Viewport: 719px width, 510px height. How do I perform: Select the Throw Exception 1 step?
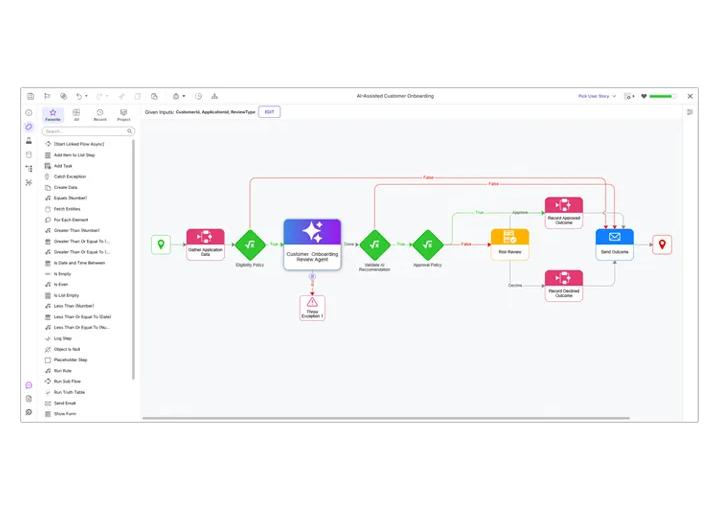click(312, 307)
